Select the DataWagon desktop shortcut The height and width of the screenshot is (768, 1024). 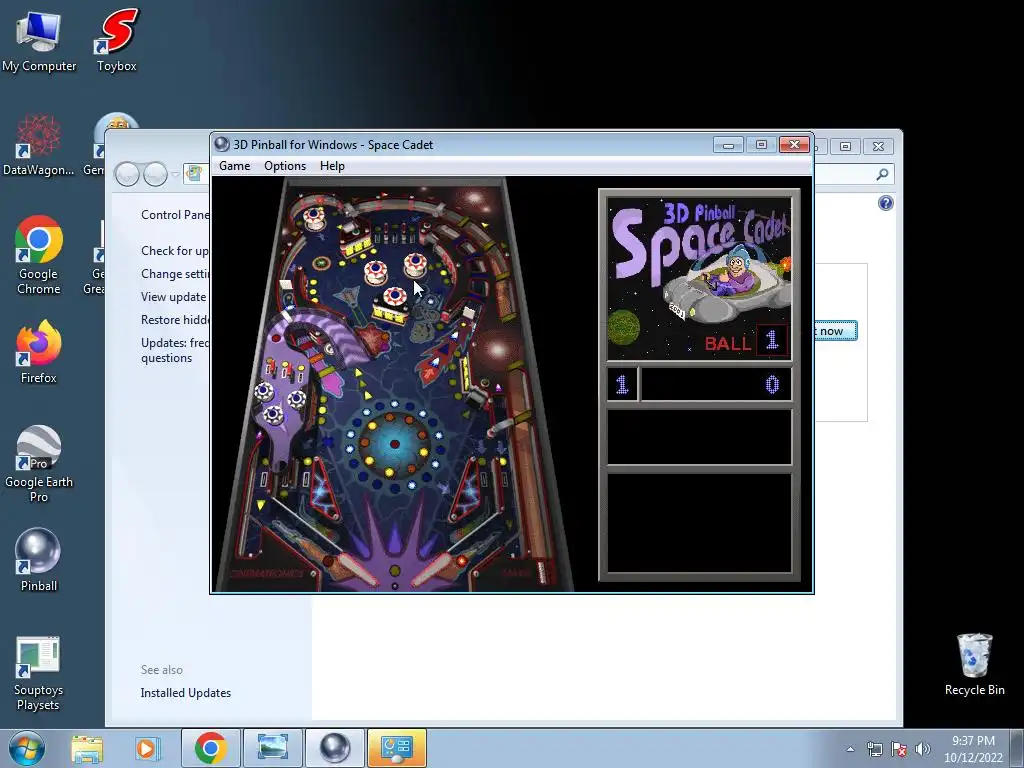pos(39,145)
